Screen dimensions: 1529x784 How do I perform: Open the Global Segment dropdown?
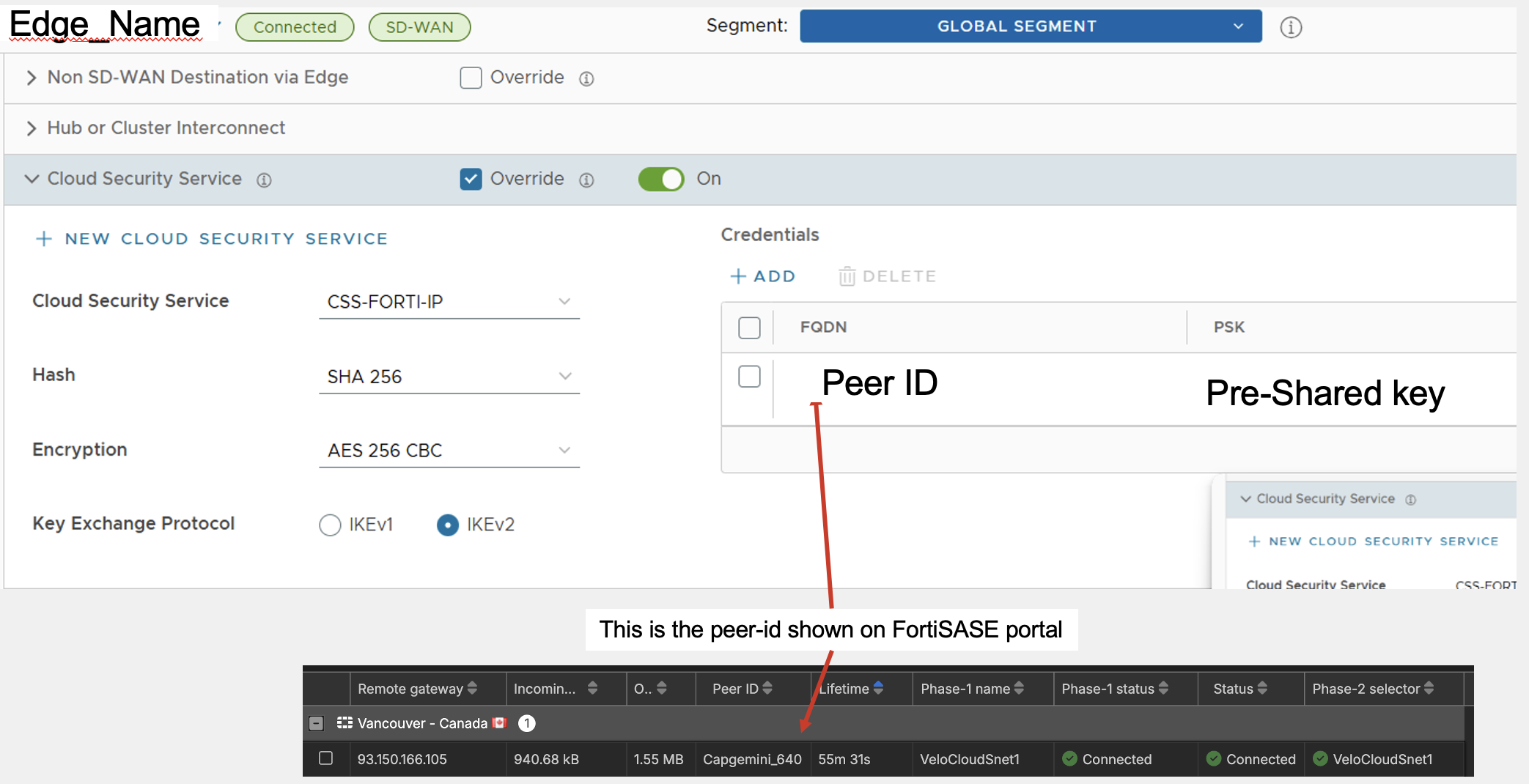(1031, 26)
